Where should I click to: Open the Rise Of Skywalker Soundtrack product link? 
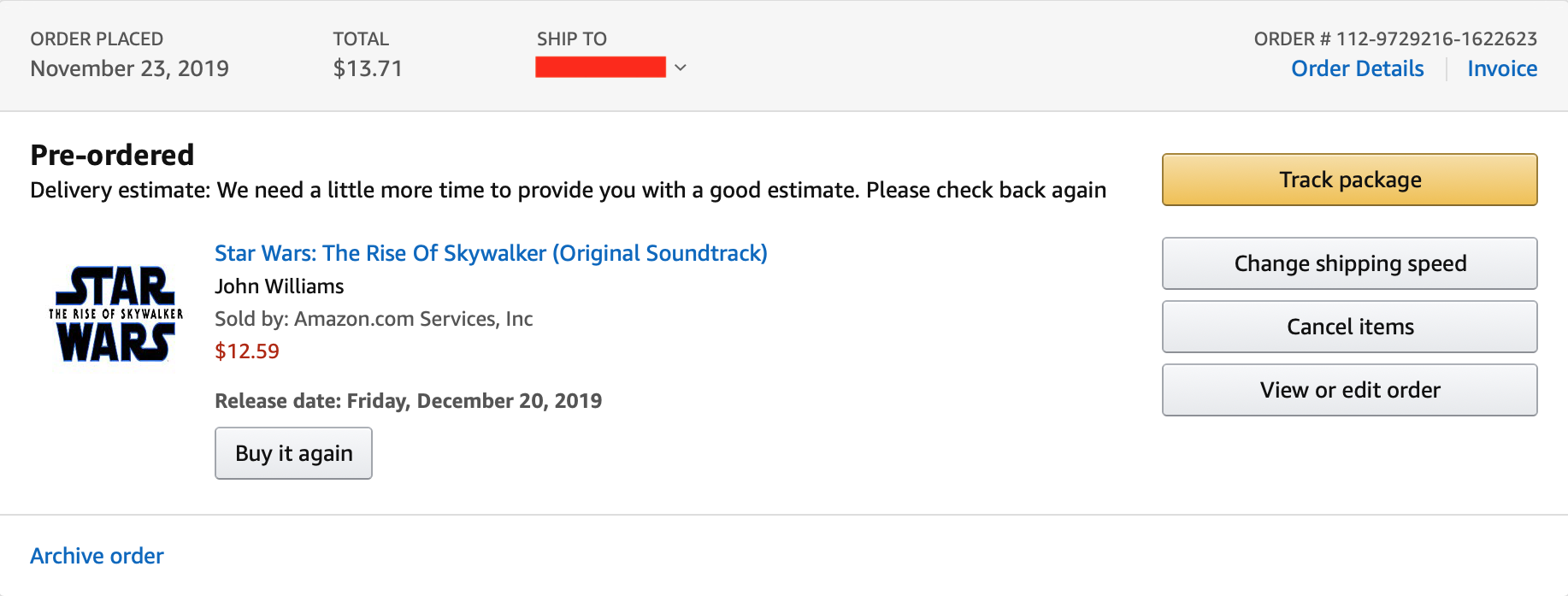[491, 253]
